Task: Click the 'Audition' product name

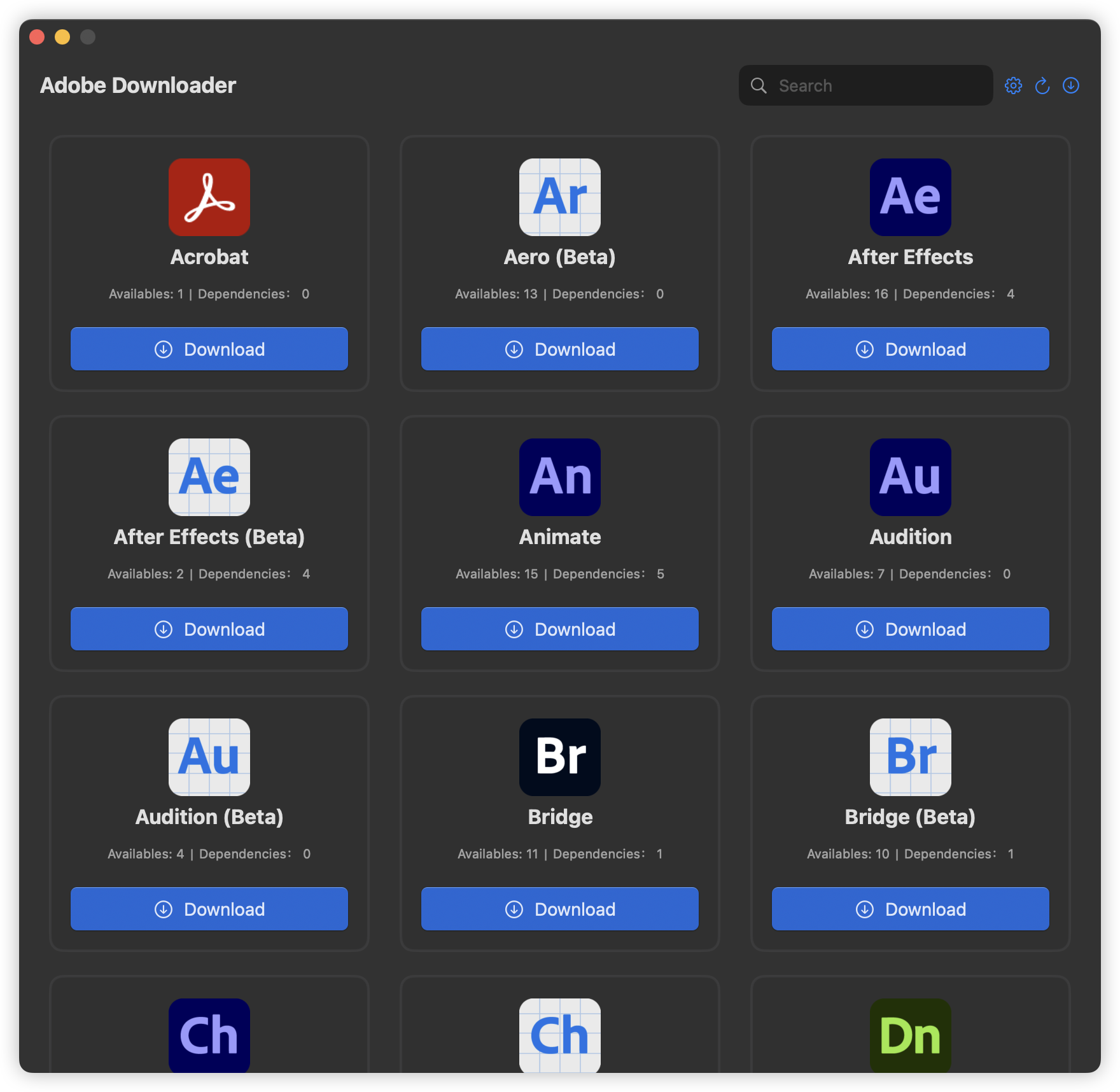Action: pos(911,537)
